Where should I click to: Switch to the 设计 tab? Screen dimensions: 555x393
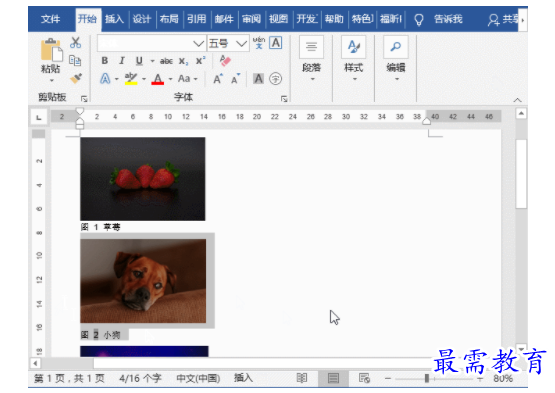point(142,19)
